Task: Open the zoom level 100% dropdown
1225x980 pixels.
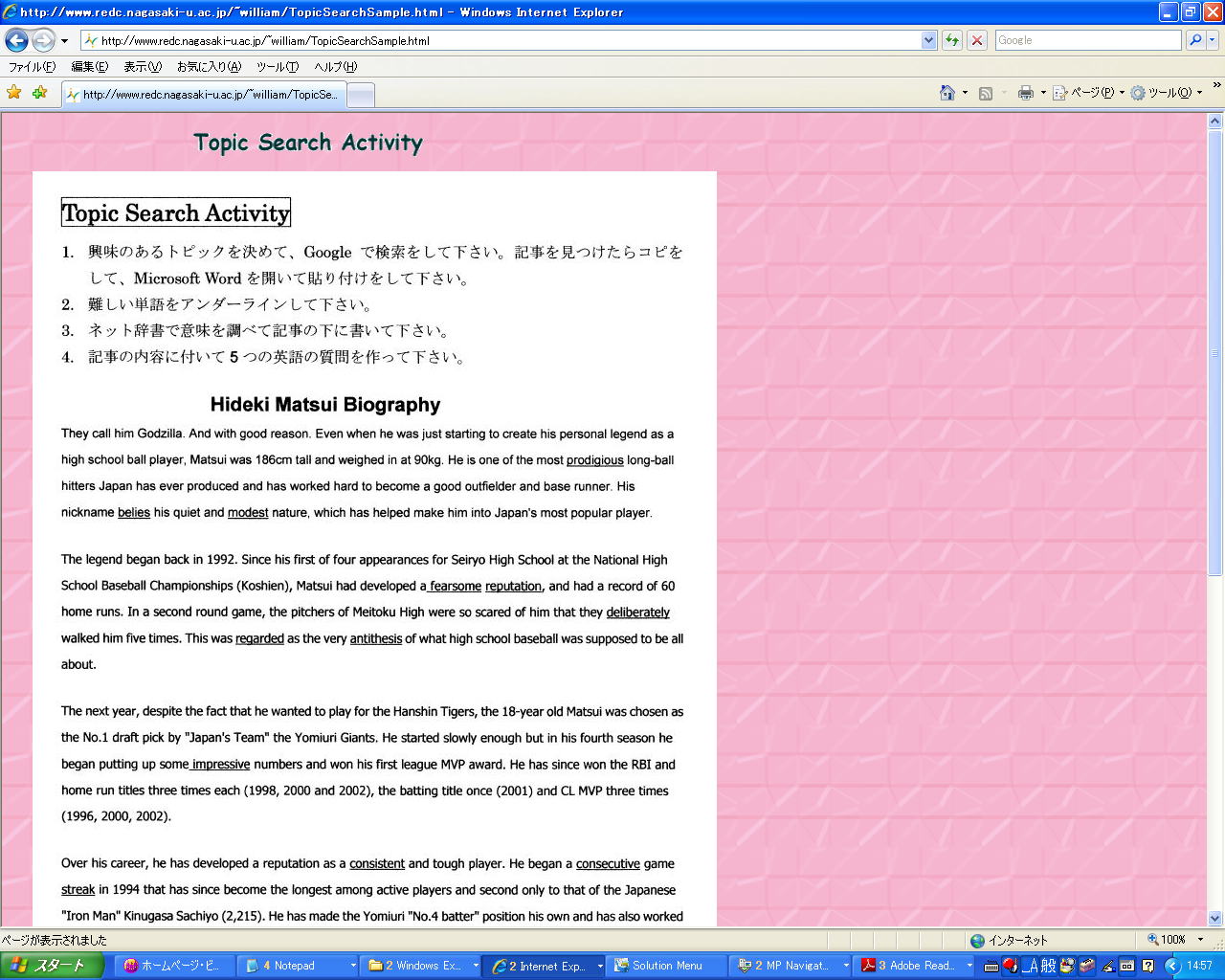Action: click(x=1200, y=940)
